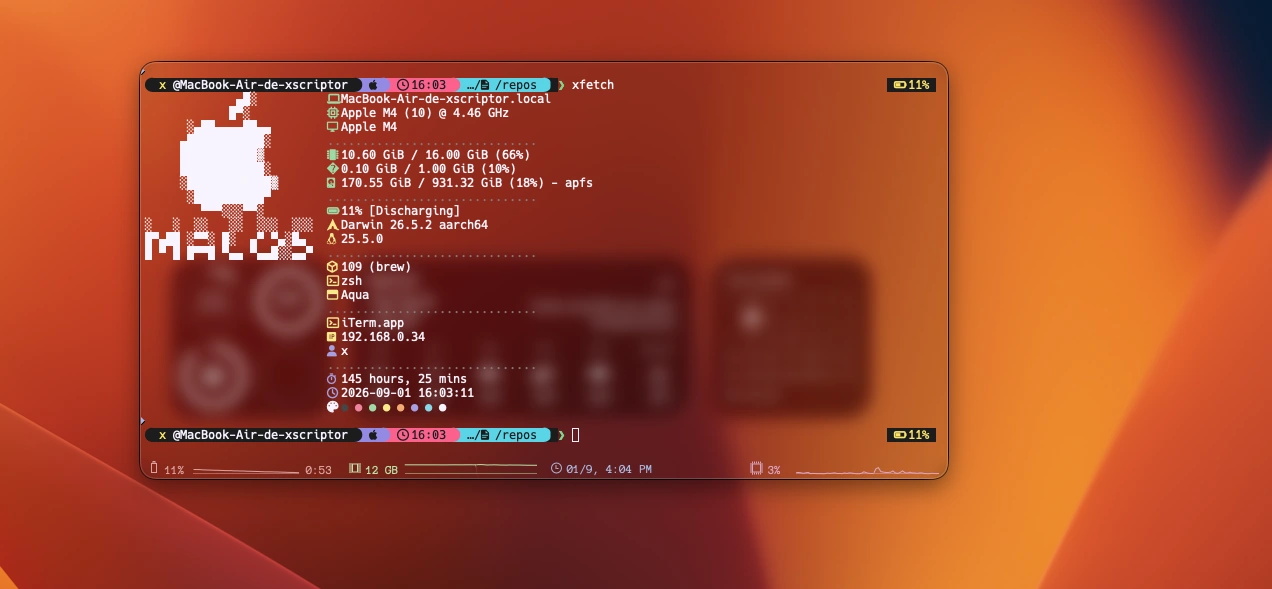Viewport: 1272px width, 589px height.
Task: Click the swap icon beside 0.10 GiB
Action: tap(333, 169)
